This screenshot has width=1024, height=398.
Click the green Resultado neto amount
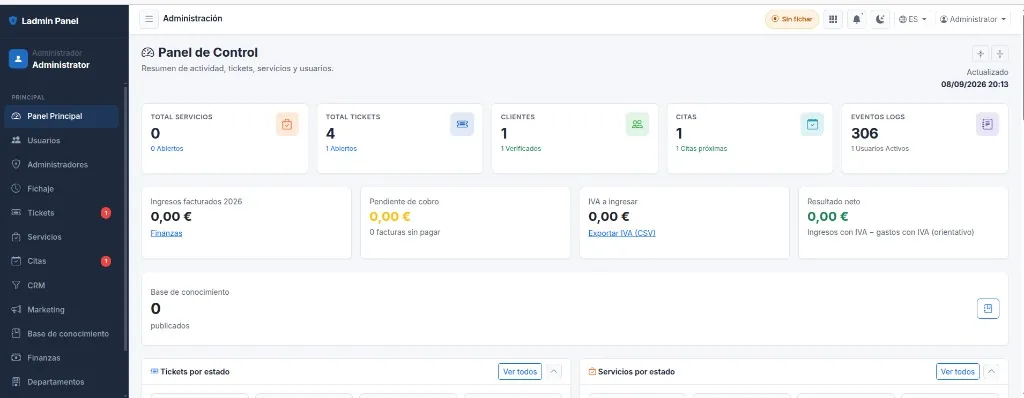827,217
